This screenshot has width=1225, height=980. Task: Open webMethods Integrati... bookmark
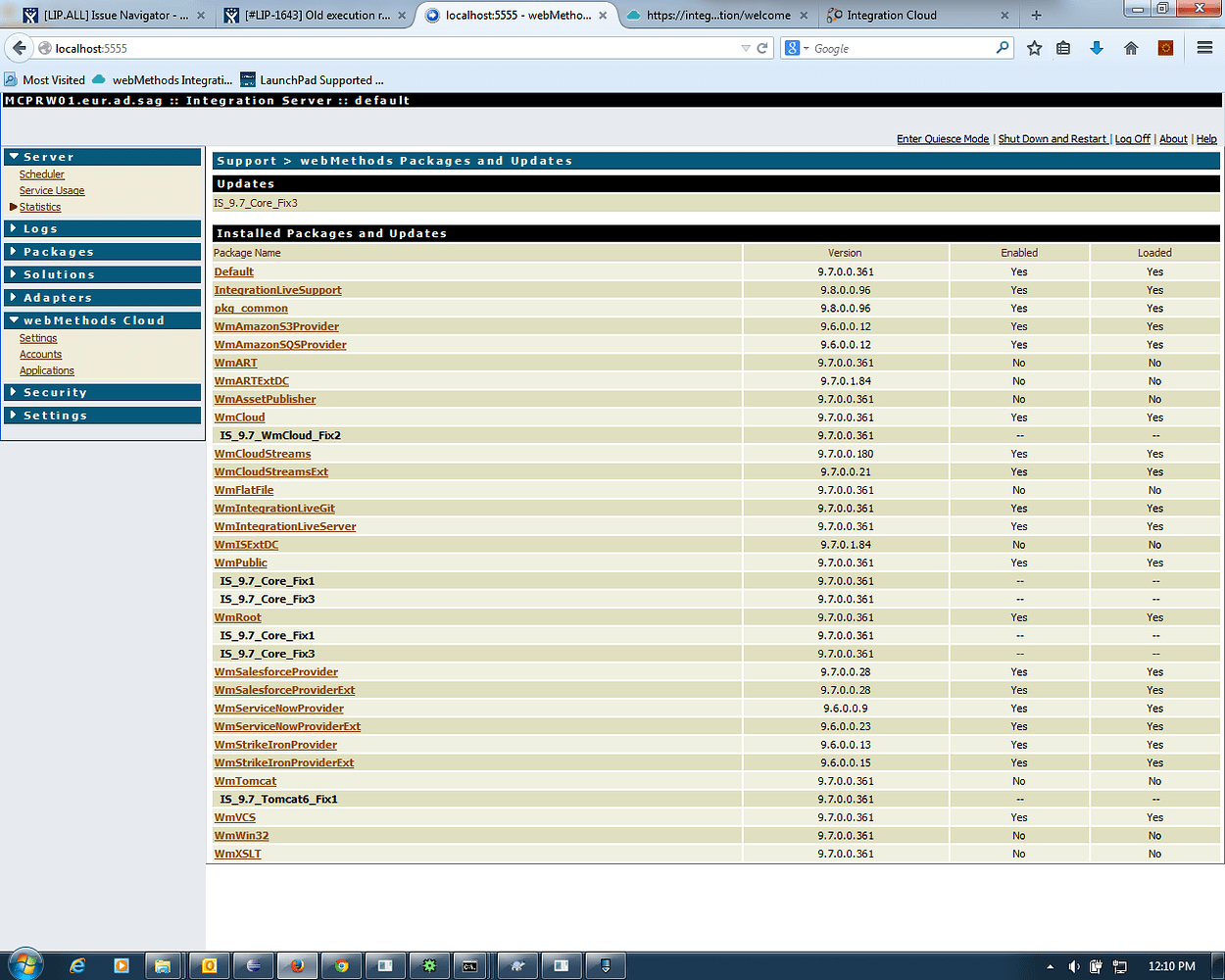tap(163, 80)
